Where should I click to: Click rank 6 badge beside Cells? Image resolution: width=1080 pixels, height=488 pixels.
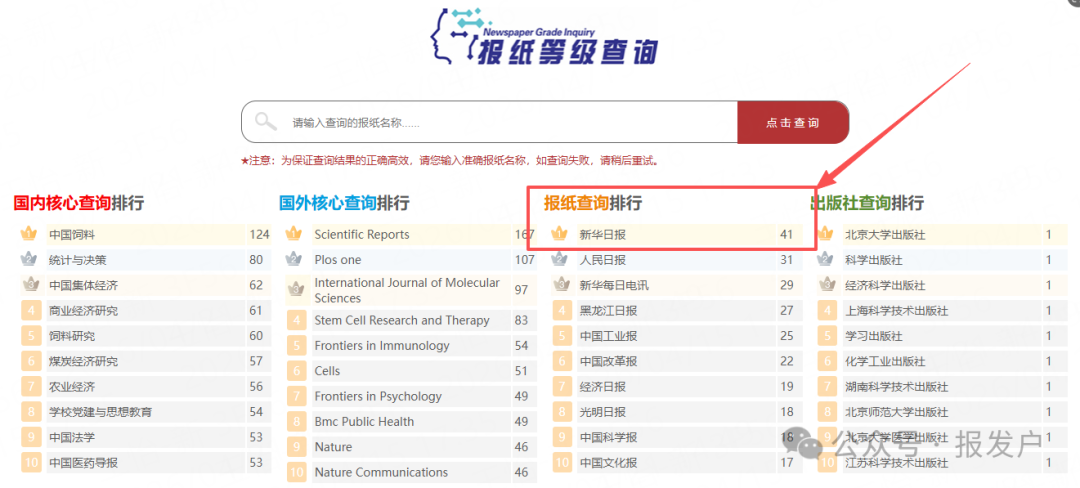(x=297, y=371)
